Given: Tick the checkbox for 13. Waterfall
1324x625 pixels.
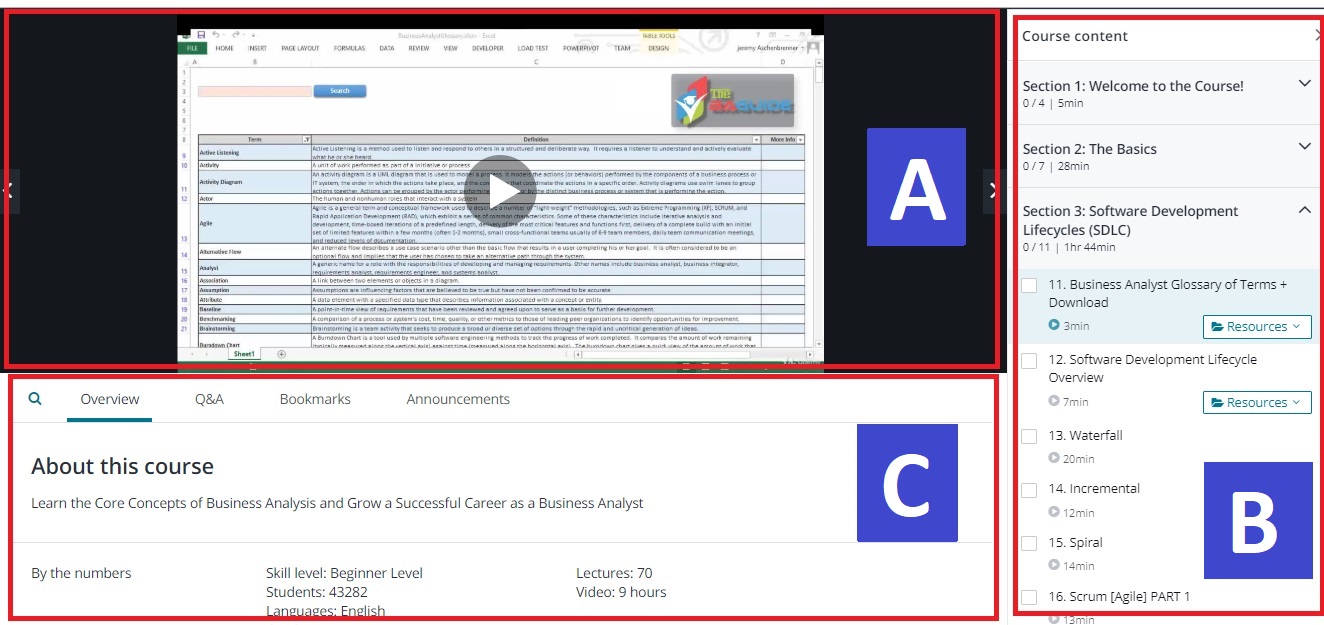Looking at the screenshot, I should [x=1029, y=436].
